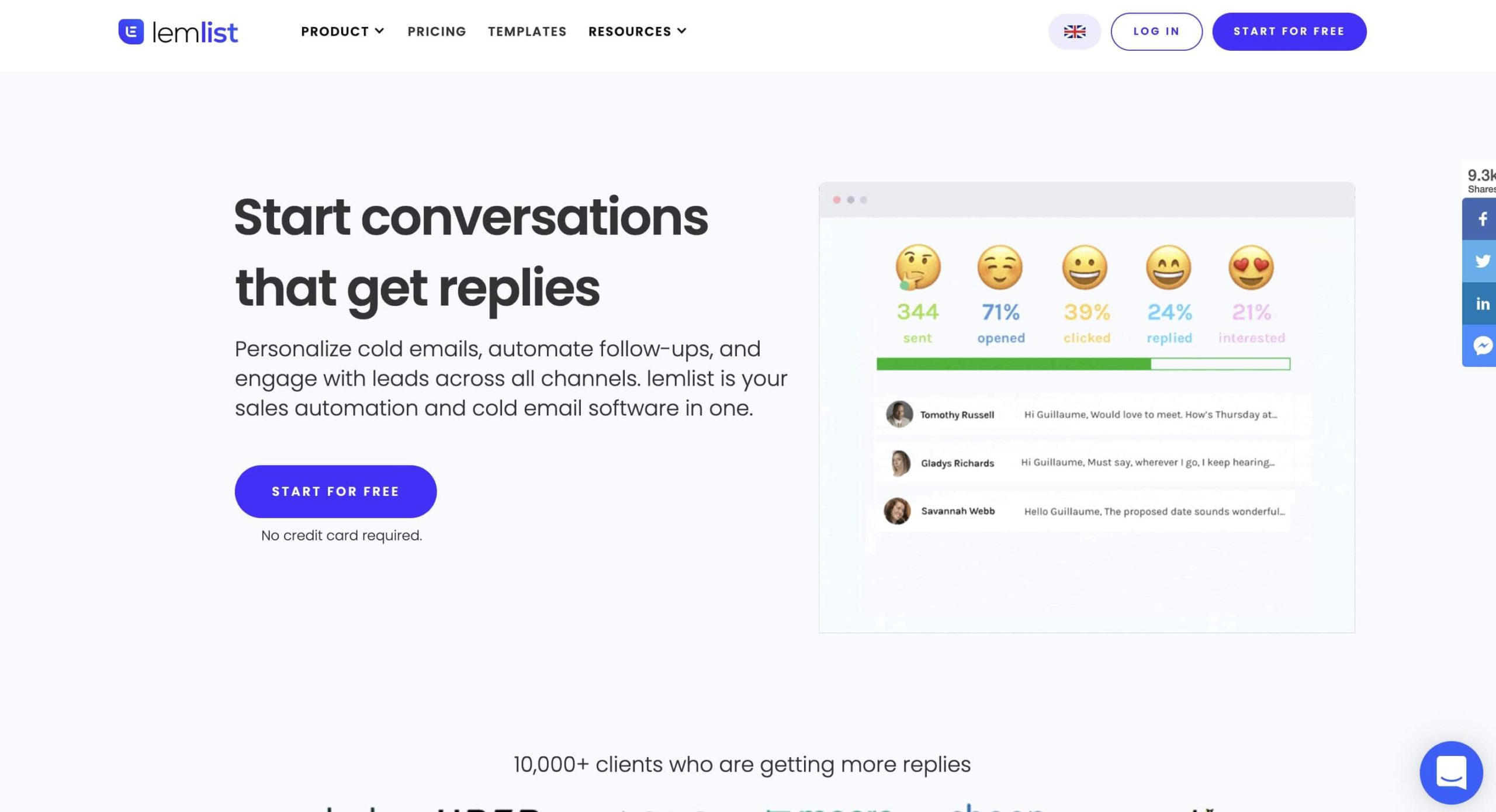
Task: Click header Start For Free button
Action: (1289, 32)
